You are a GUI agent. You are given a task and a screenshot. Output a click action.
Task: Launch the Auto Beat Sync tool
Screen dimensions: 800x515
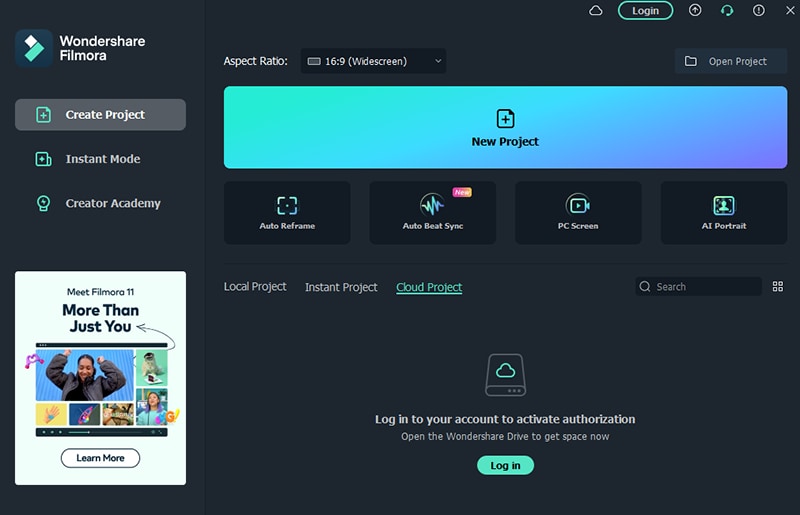[433, 213]
